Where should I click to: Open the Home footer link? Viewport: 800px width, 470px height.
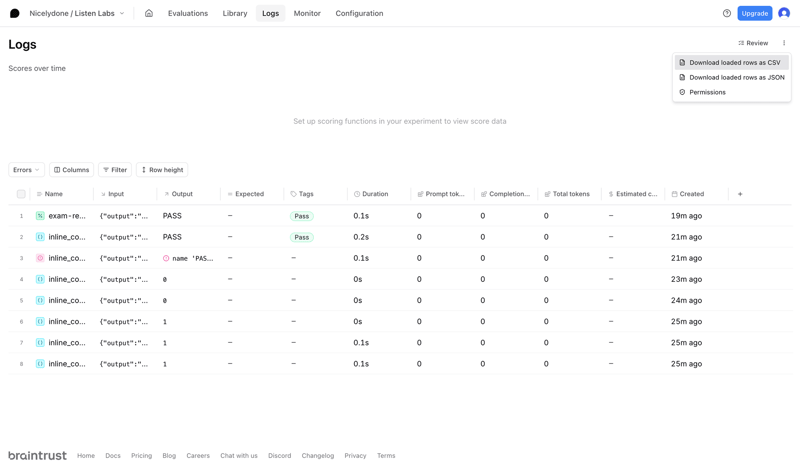point(86,456)
